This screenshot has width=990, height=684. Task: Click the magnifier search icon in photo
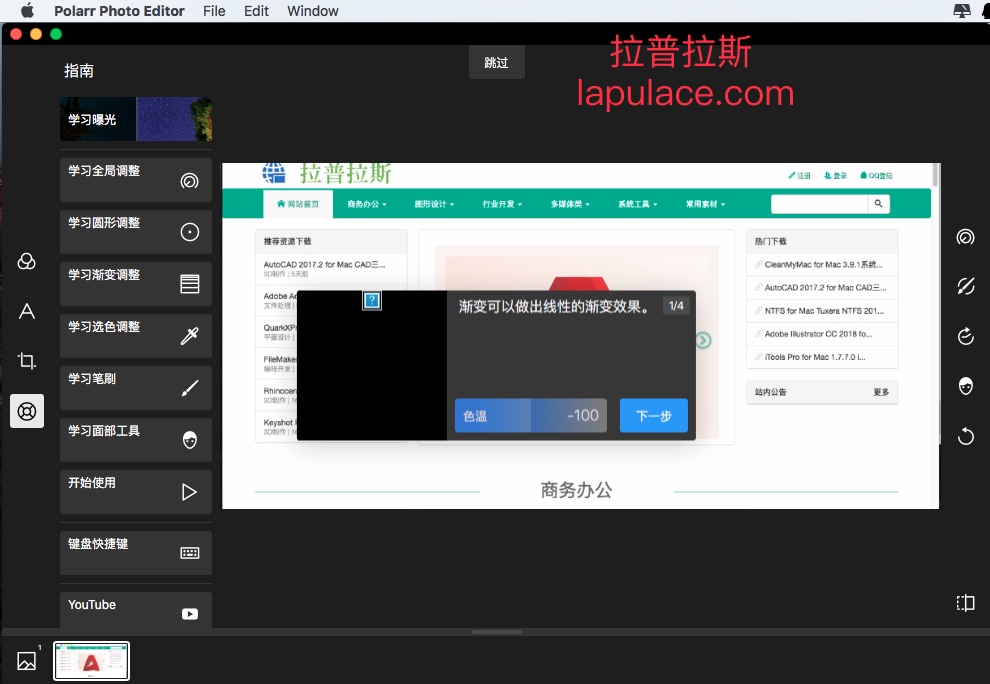(878, 203)
